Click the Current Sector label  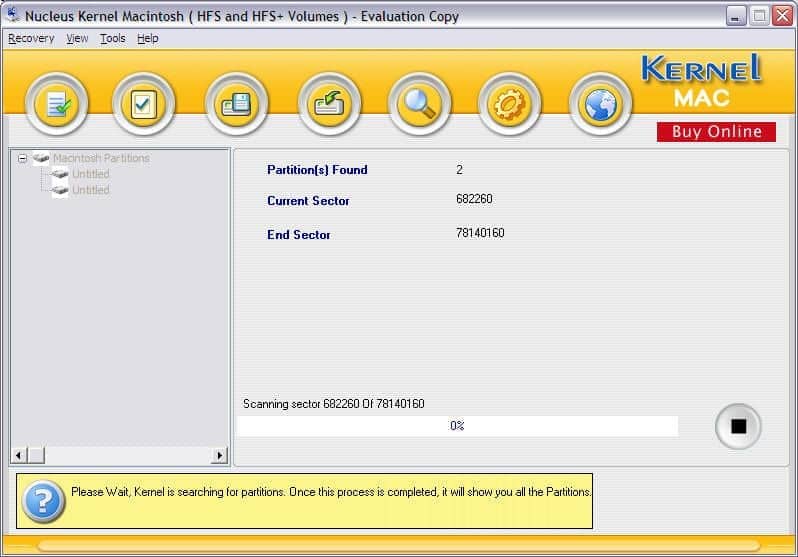[x=308, y=201]
